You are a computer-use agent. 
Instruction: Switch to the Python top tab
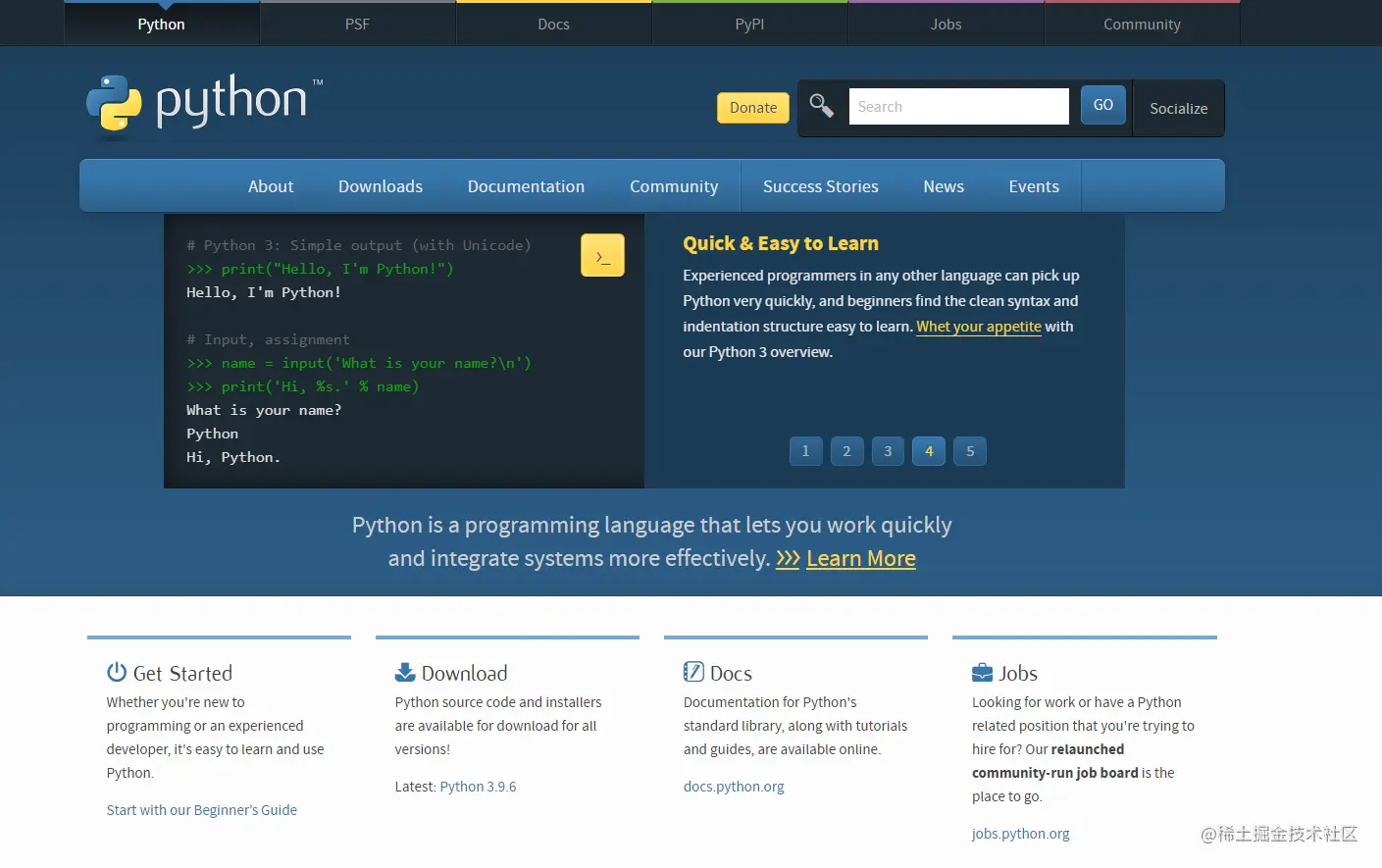pos(162,24)
